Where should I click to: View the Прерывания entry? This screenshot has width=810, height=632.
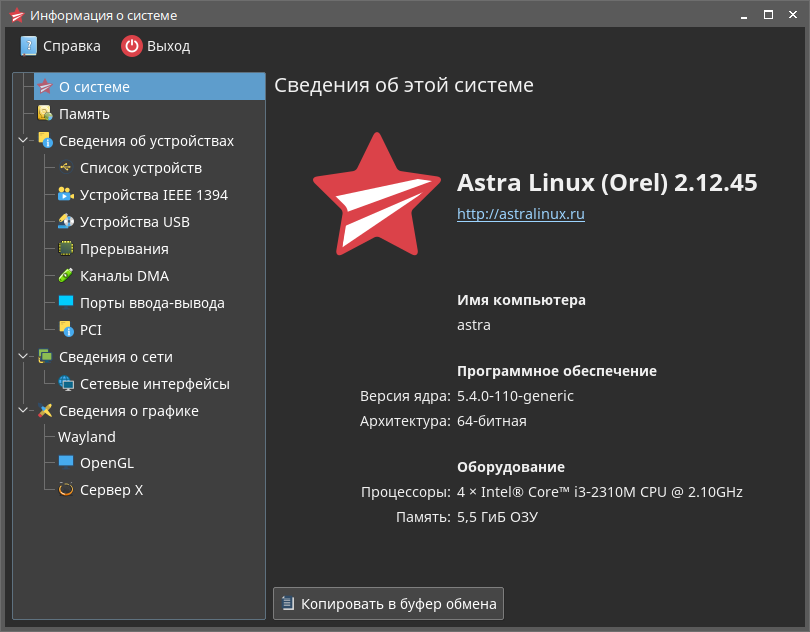coord(124,249)
